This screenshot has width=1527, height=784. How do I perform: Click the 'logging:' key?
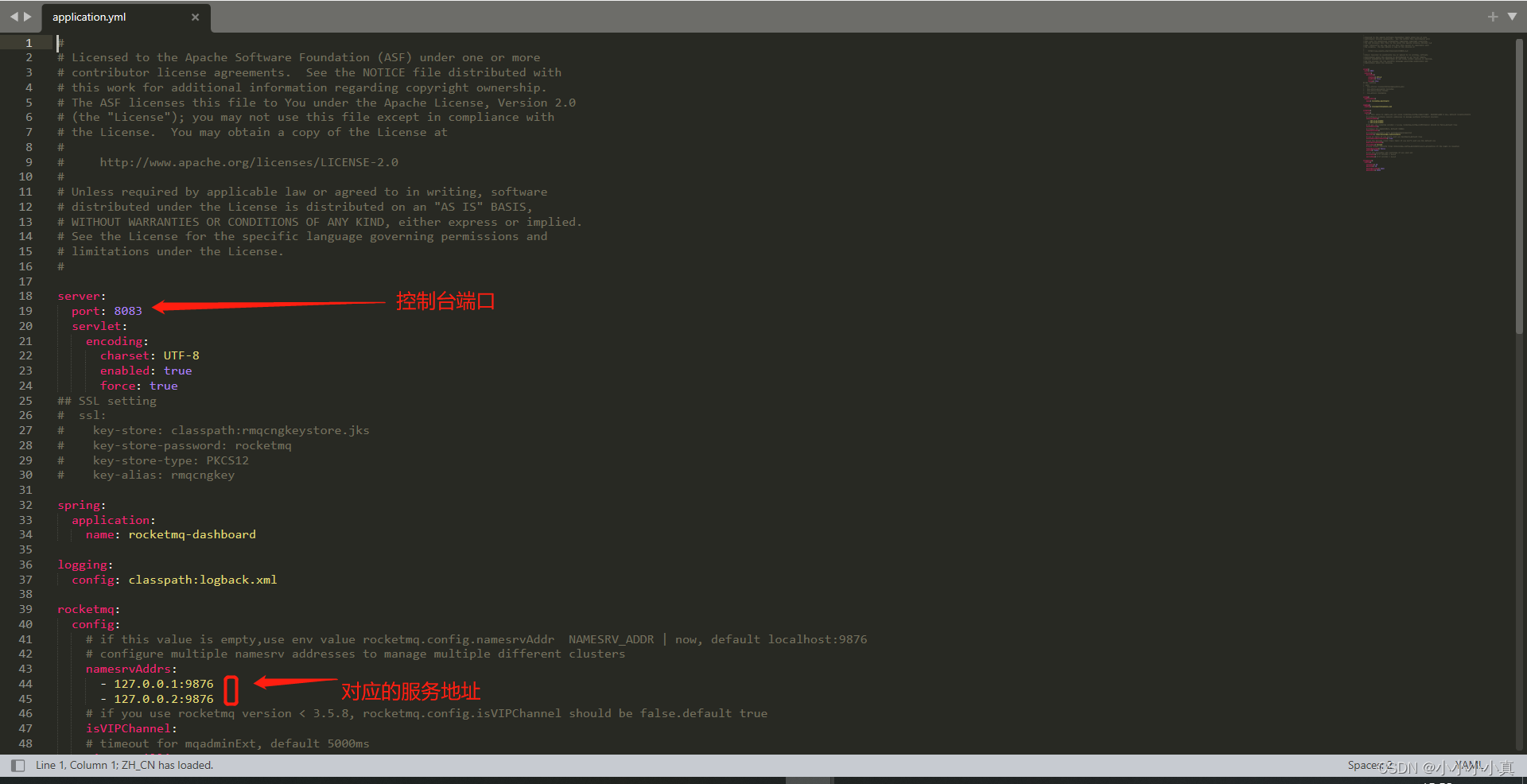click(x=85, y=565)
